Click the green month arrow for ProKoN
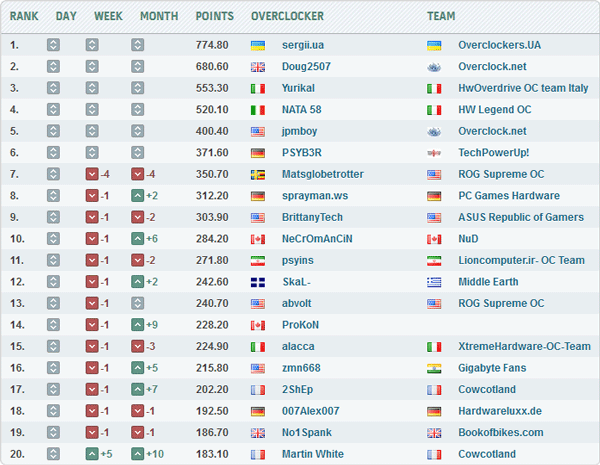 (x=138, y=325)
